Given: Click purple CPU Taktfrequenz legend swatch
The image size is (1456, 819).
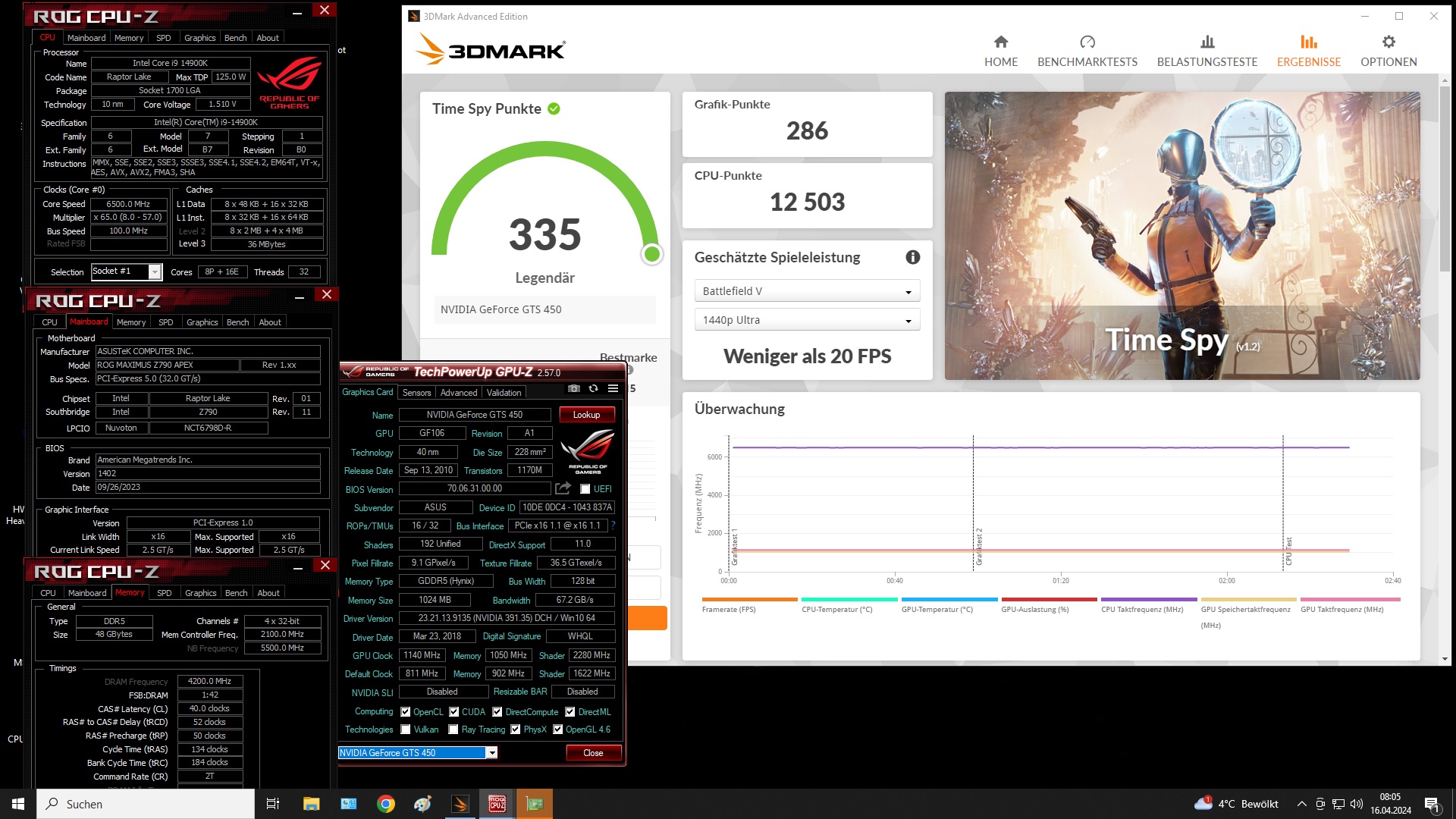Looking at the screenshot, I should pos(1149,599).
